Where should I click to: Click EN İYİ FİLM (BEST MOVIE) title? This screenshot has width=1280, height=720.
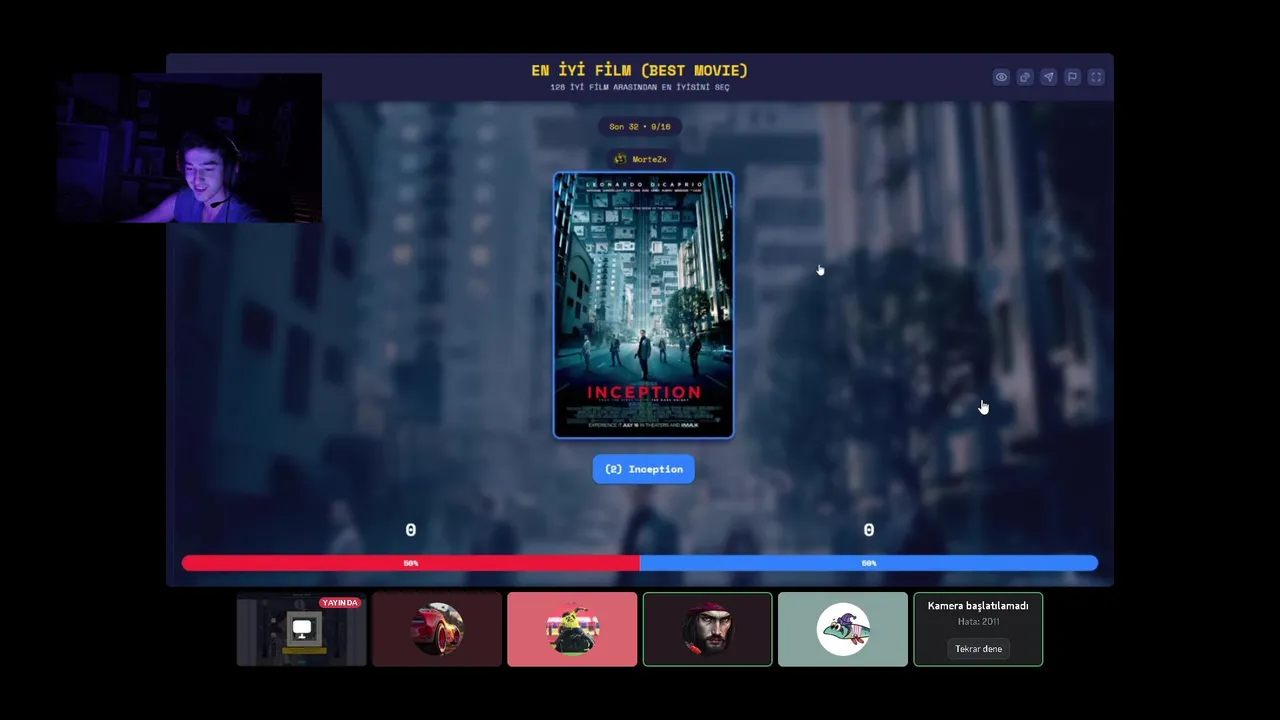coord(640,70)
